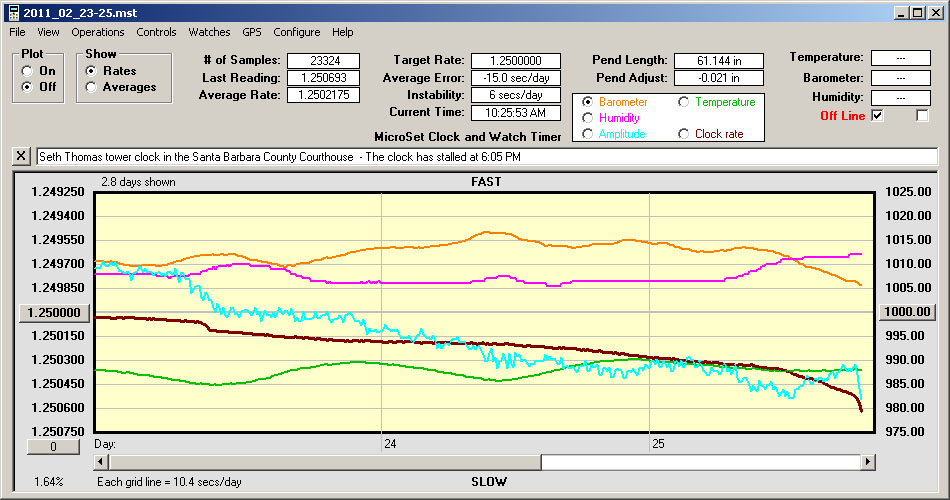950x500 pixels.
Task: Click the application icon in the title bar
Action: (x=13, y=12)
